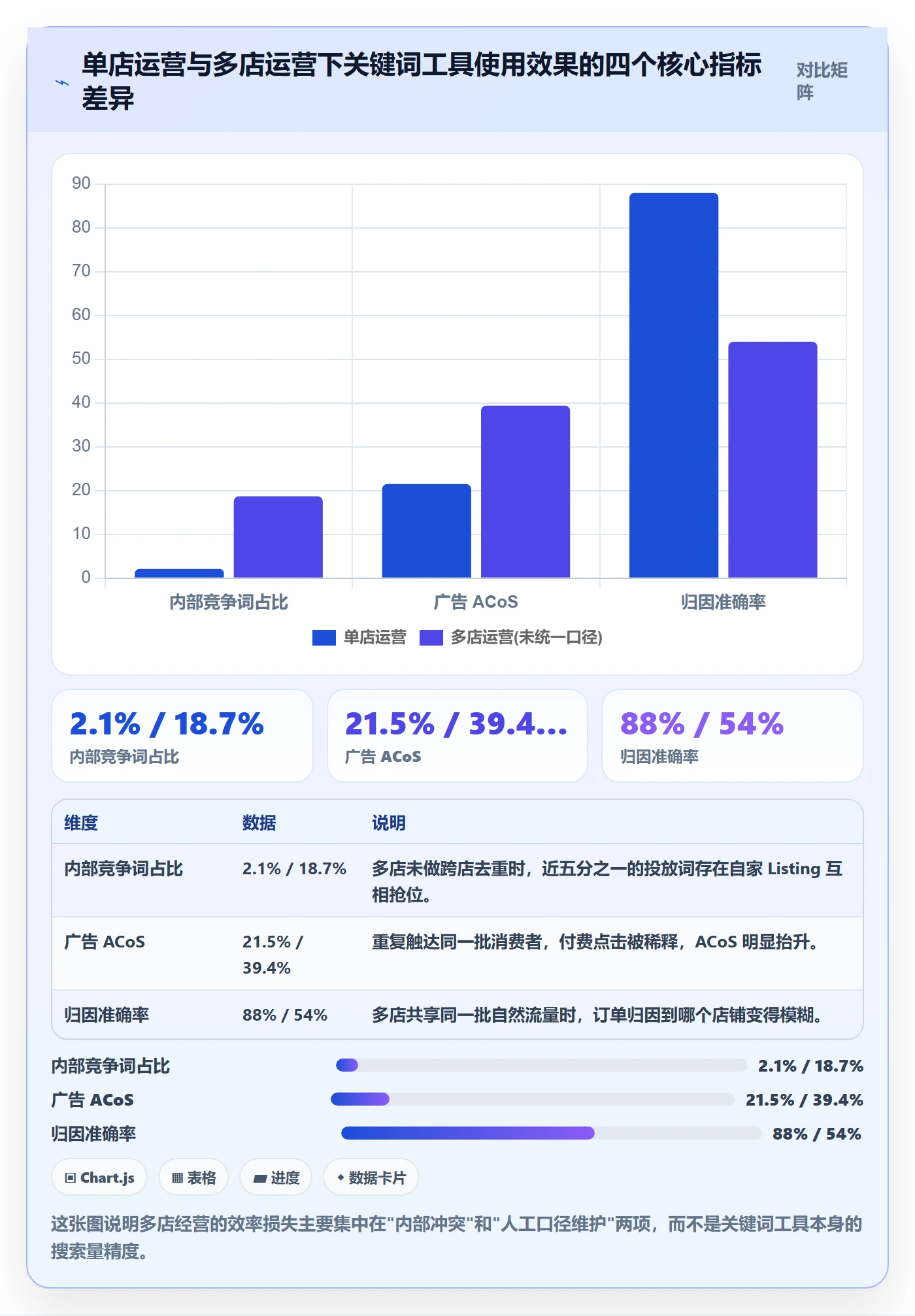Click the 单店运营 legend label
The height and width of the screenshot is (1316, 915).
click(x=374, y=638)
